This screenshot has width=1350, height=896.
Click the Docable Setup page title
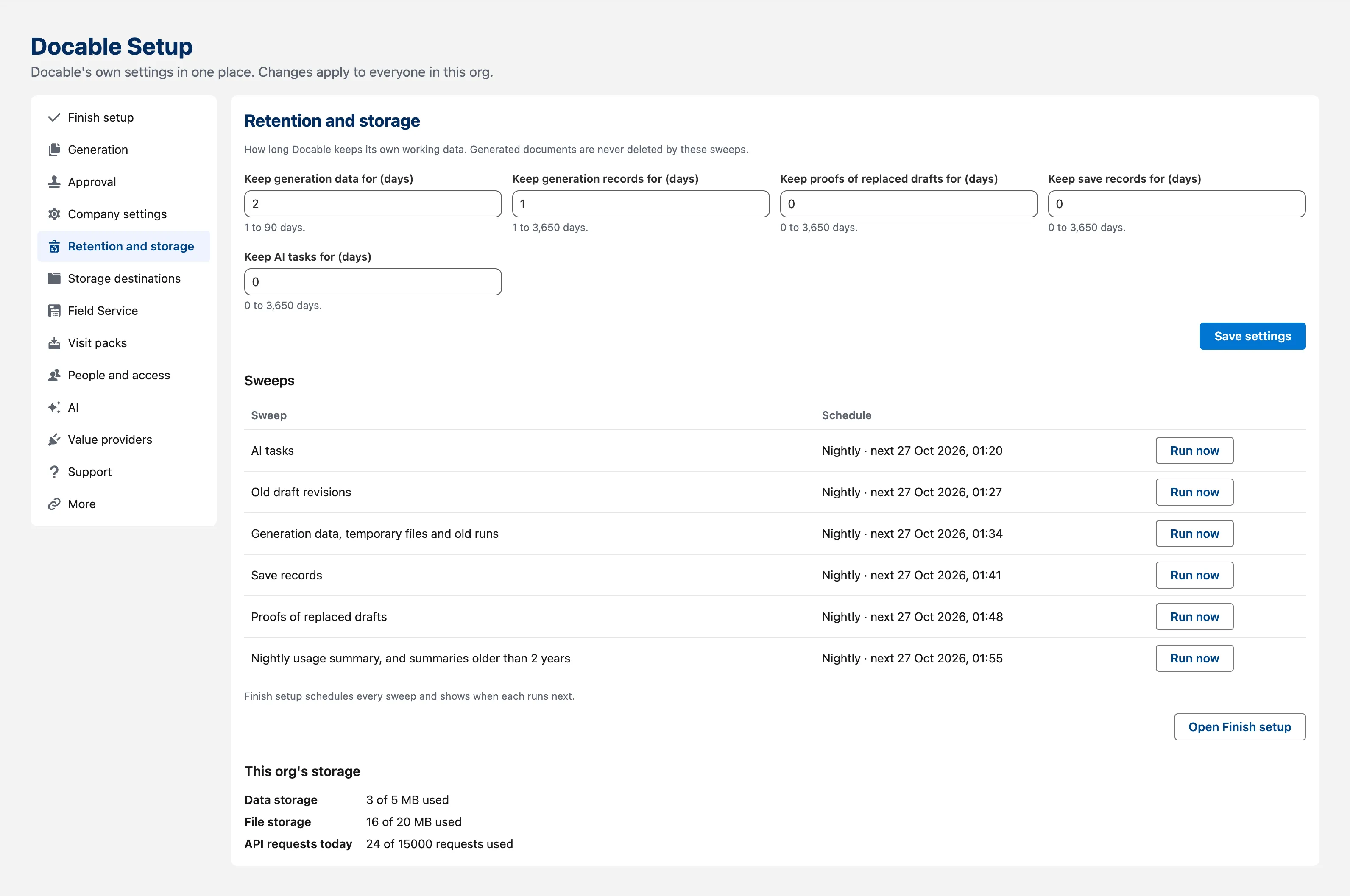coord(112,46)
